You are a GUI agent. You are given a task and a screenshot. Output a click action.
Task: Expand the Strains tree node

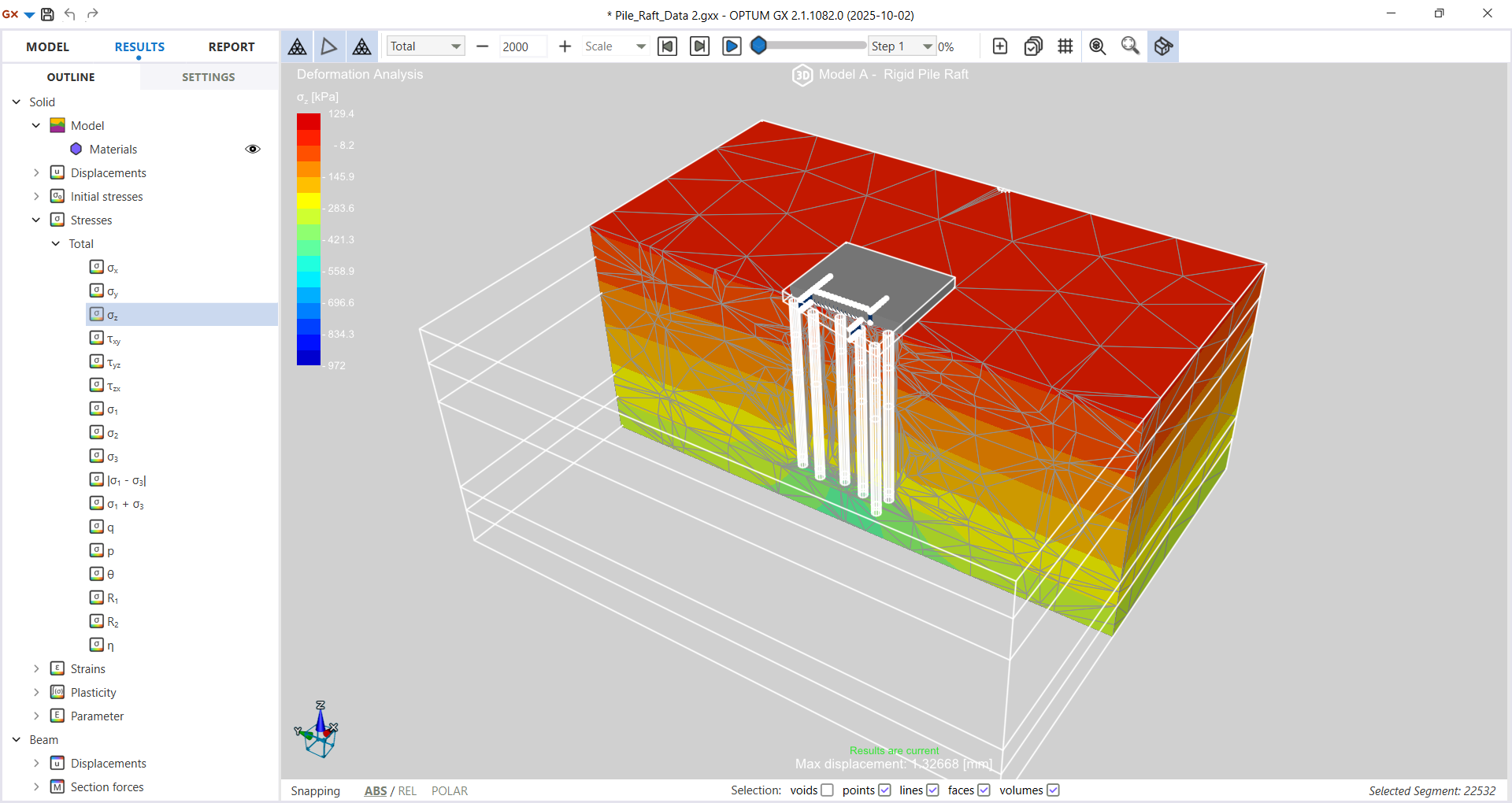point(36,668)
